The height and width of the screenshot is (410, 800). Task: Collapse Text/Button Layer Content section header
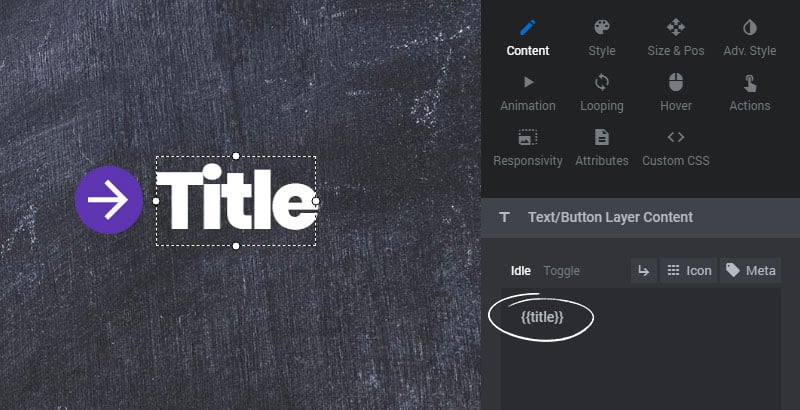click(x=641, y=217)
